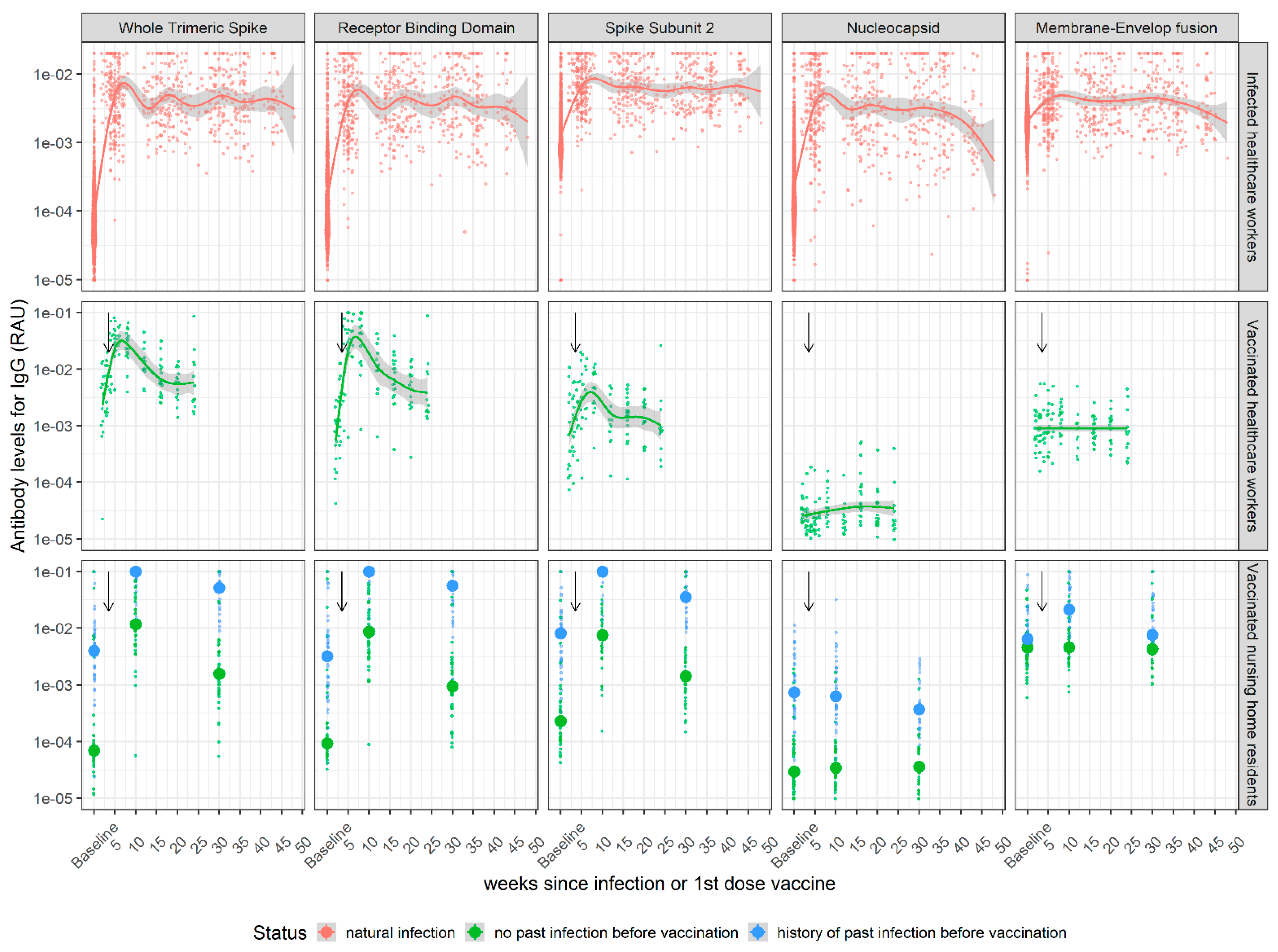1278x952 pixels.
Task: Select the Spike Subunit 2 panel header
Action: point(659,28)
